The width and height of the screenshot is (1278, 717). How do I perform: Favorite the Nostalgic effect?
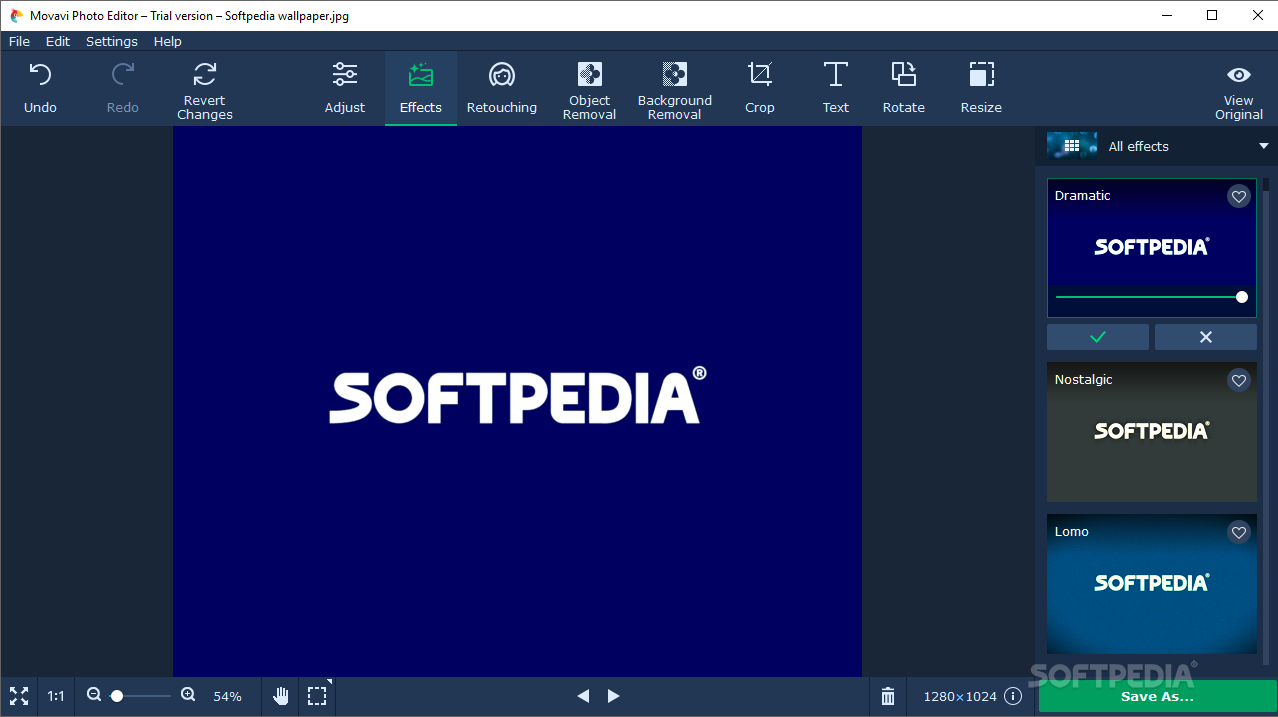click(x=1239, y=380)
